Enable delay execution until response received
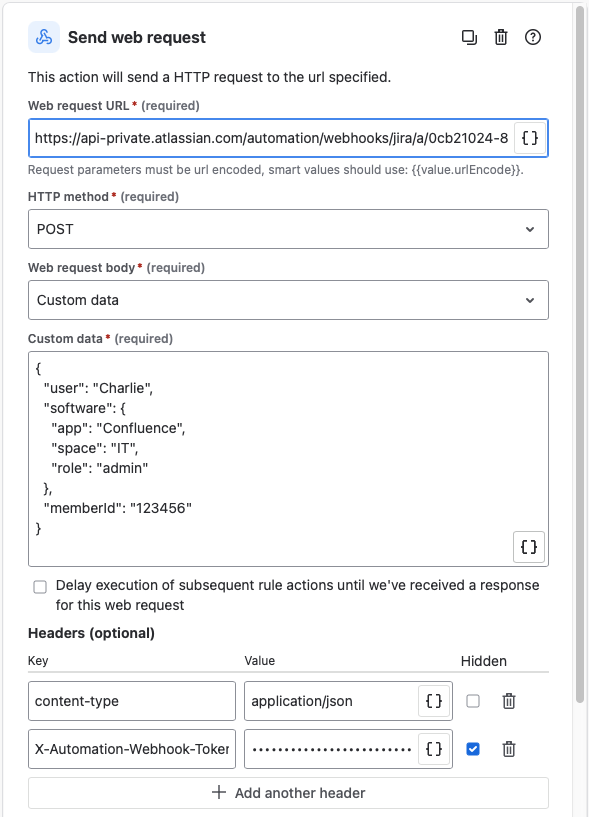The height and width of the screenshot is (817, 589). pos(40,587)
